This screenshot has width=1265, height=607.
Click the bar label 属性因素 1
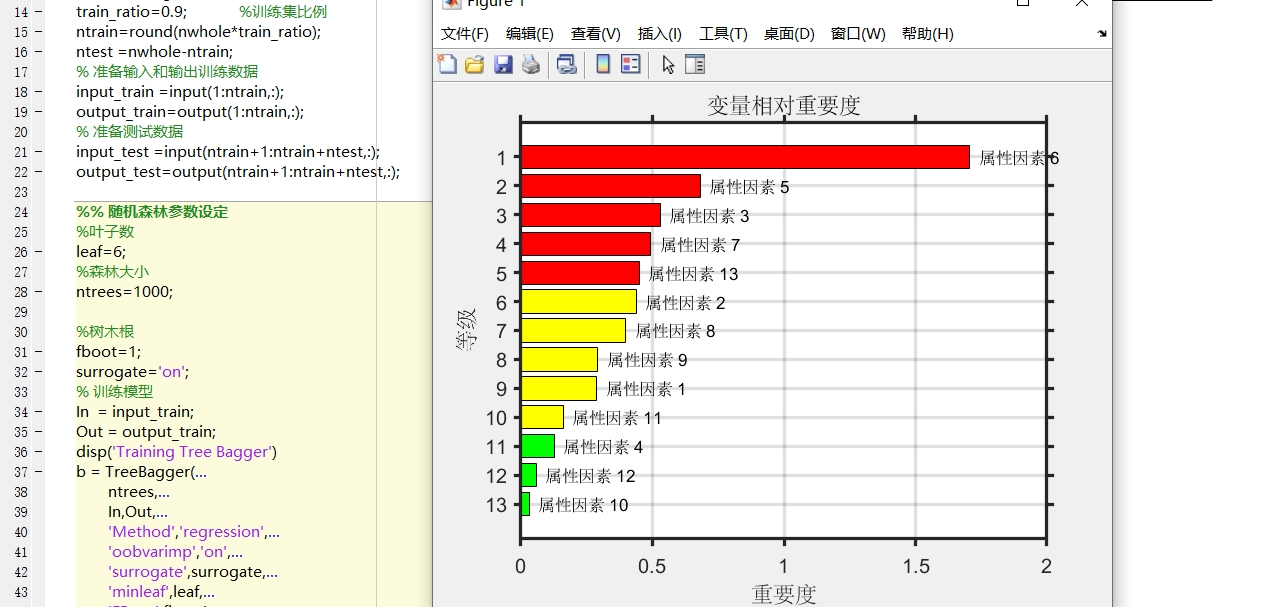[646, 389]
